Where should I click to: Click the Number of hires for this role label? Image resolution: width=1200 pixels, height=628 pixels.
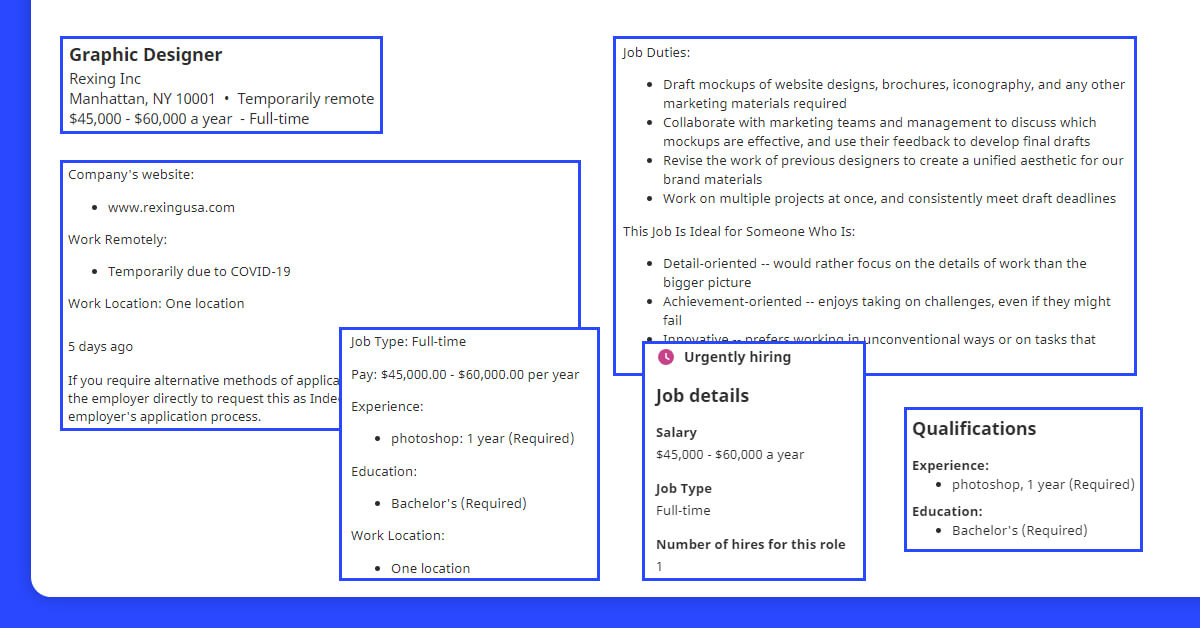pos(751,545)
